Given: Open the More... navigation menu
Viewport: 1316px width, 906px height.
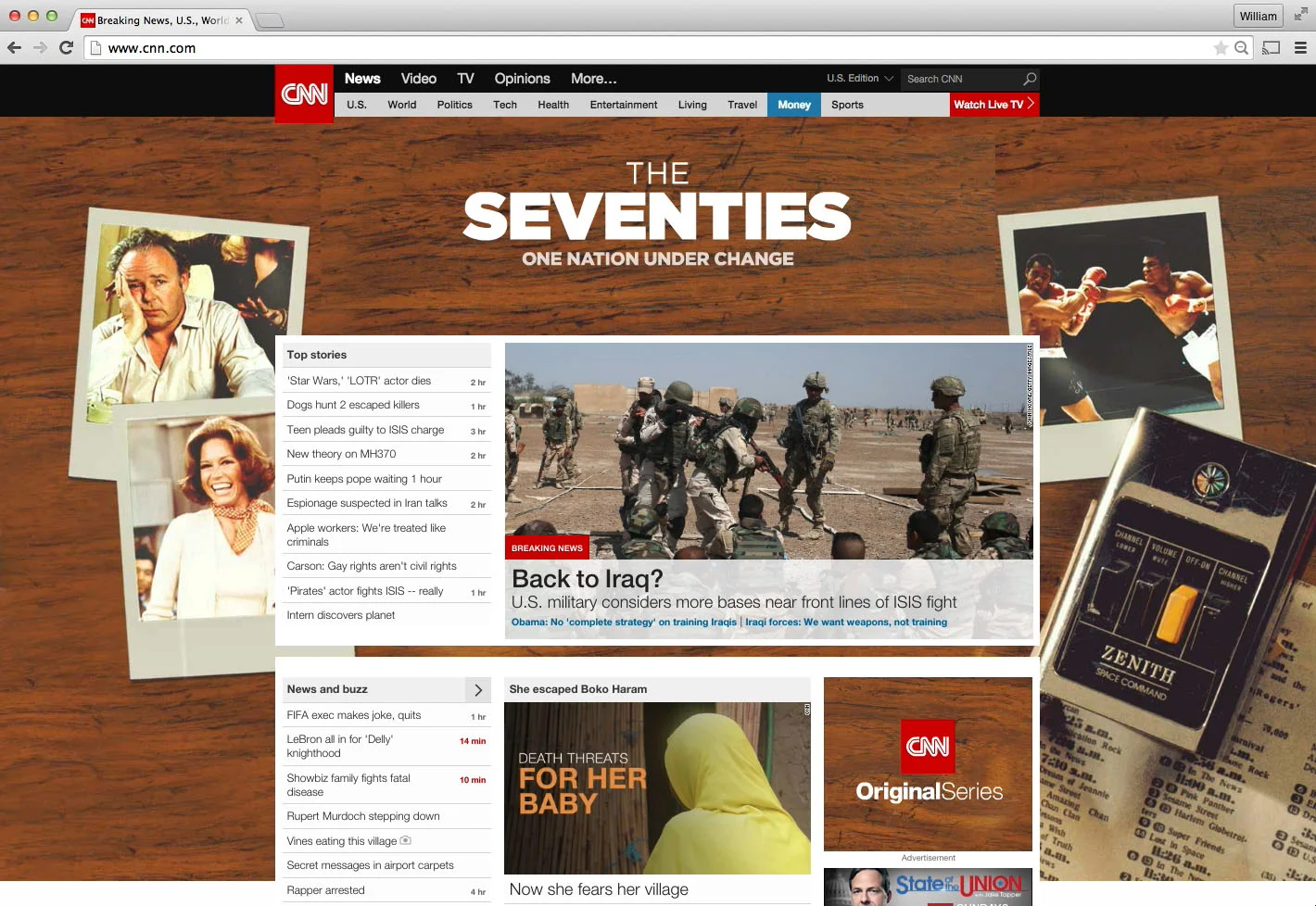Looking at the screenshot, I should click(593, 79).
